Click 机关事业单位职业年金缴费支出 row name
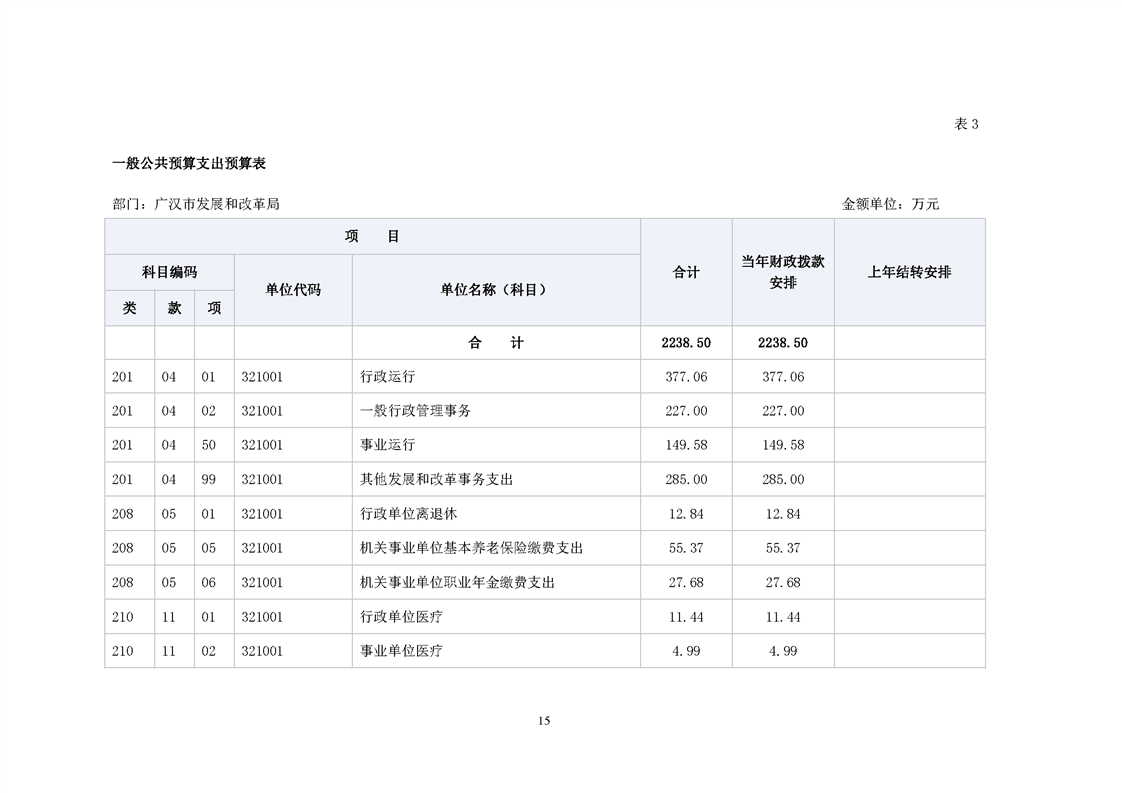This screenshot has height=793, width=1122. pyautogui.click(x=457, y=583)
